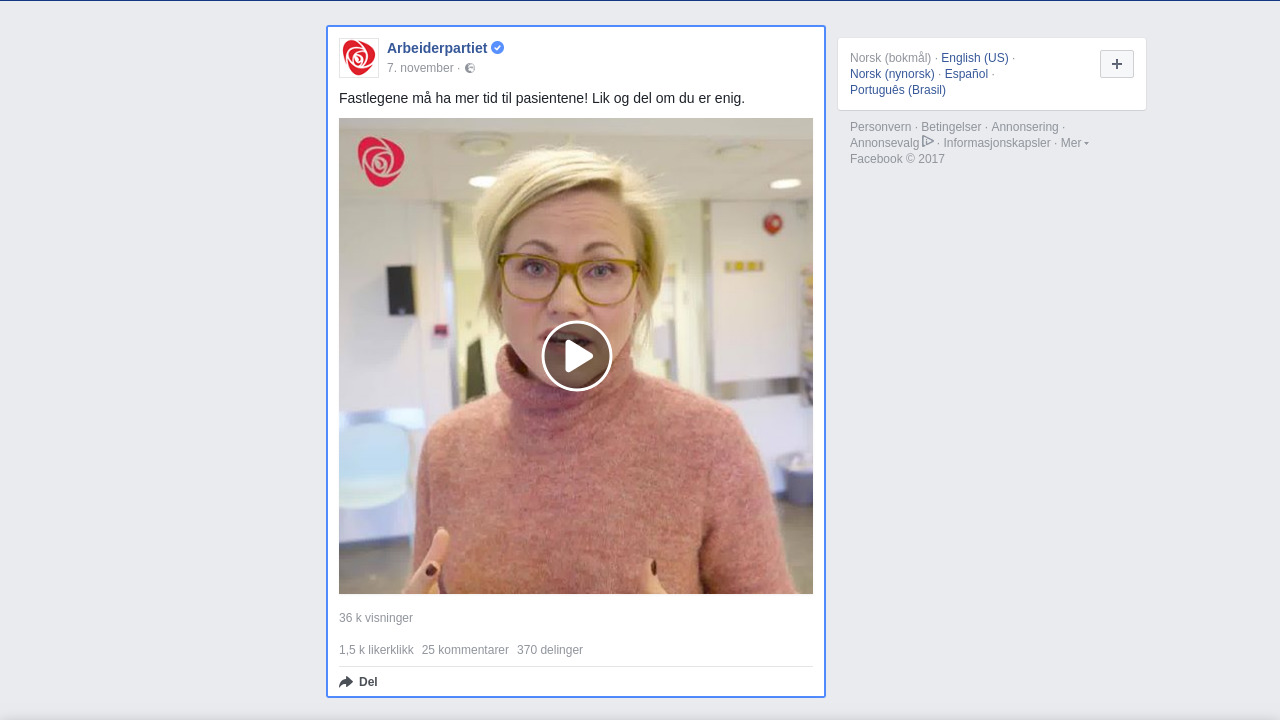
Task: Open the 370 delinger link
Action: [550, 650]
